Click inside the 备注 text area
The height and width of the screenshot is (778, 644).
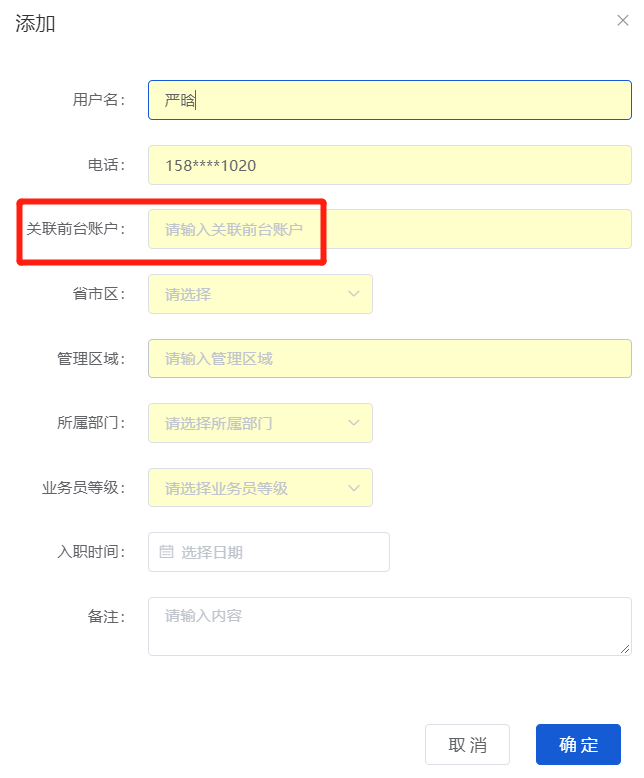click(390, 626)
